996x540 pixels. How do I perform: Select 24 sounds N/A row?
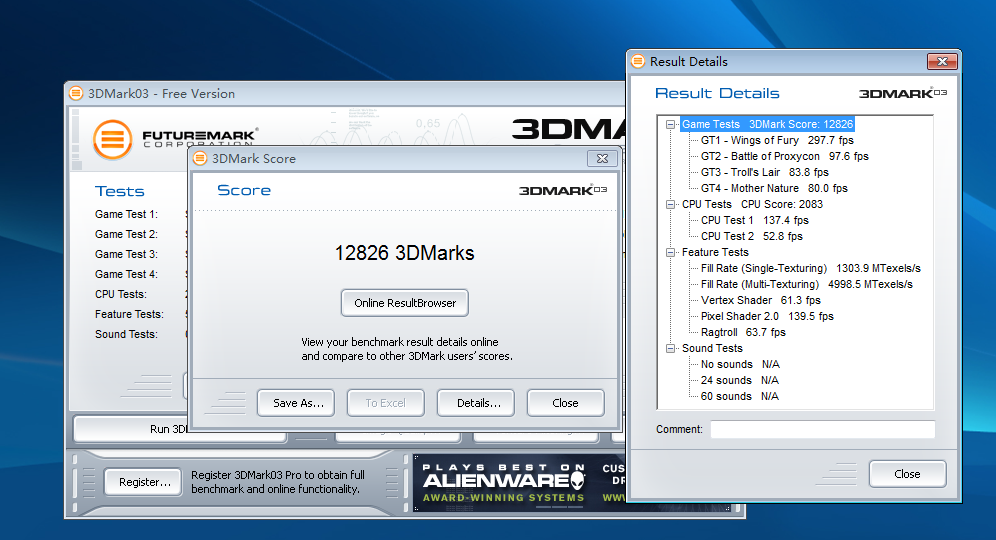point(739,380)
